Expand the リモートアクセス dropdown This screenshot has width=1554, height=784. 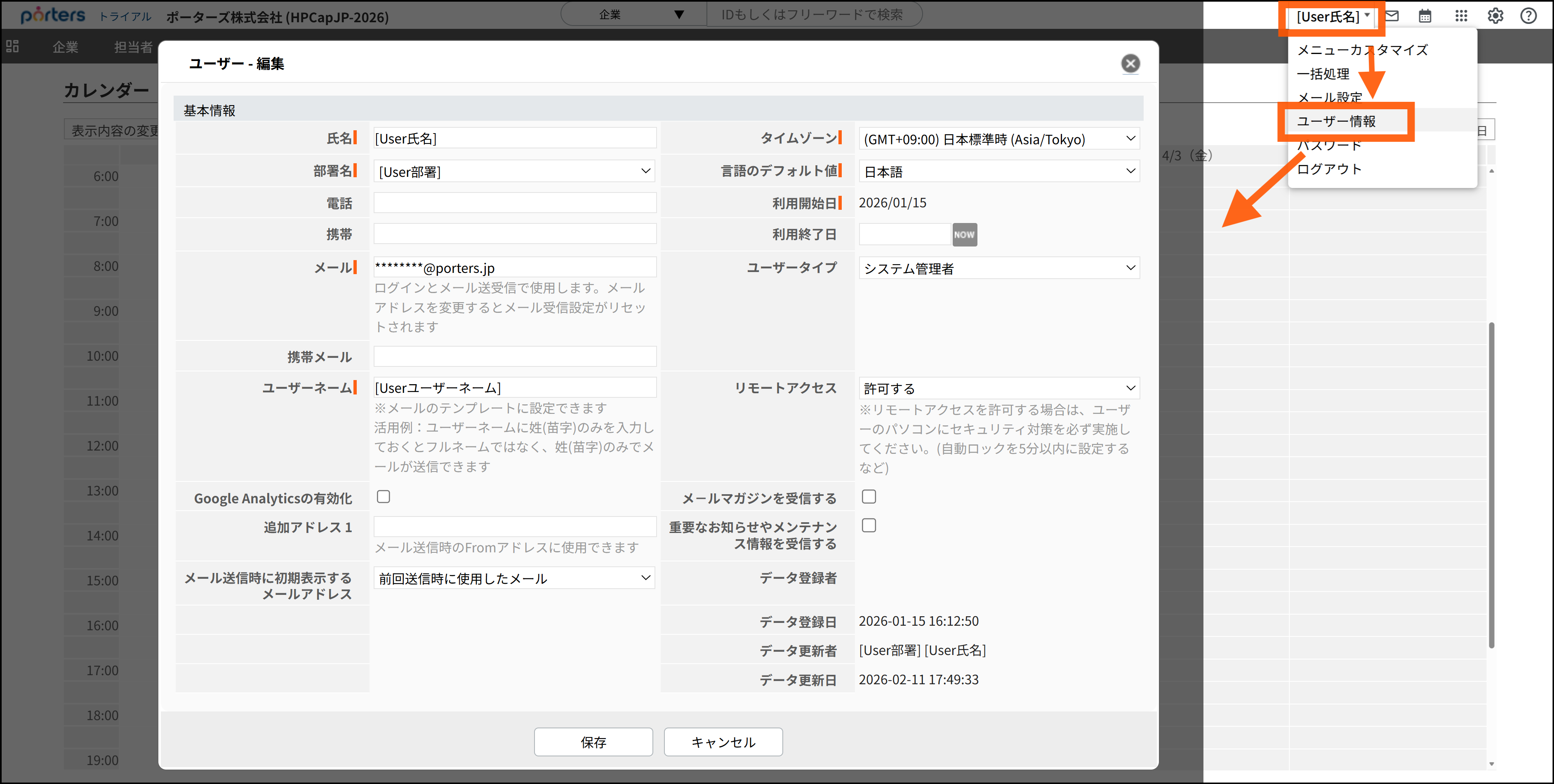coord(998,388)
